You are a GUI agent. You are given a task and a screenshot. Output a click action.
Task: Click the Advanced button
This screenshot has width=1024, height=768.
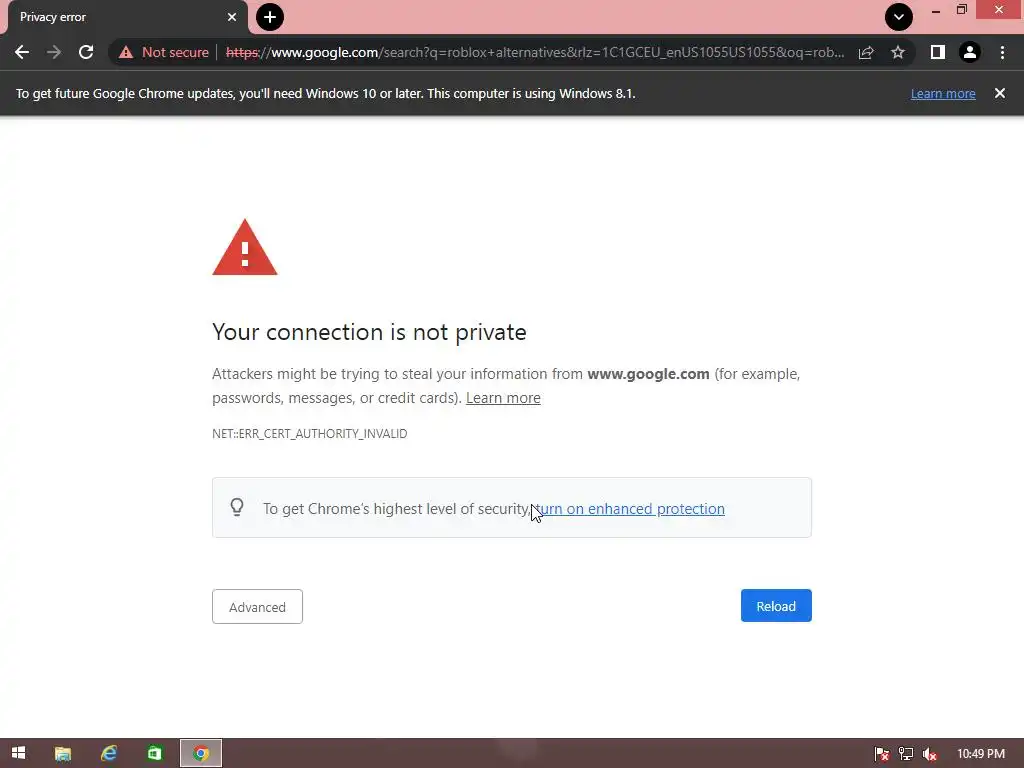[257, 607]
